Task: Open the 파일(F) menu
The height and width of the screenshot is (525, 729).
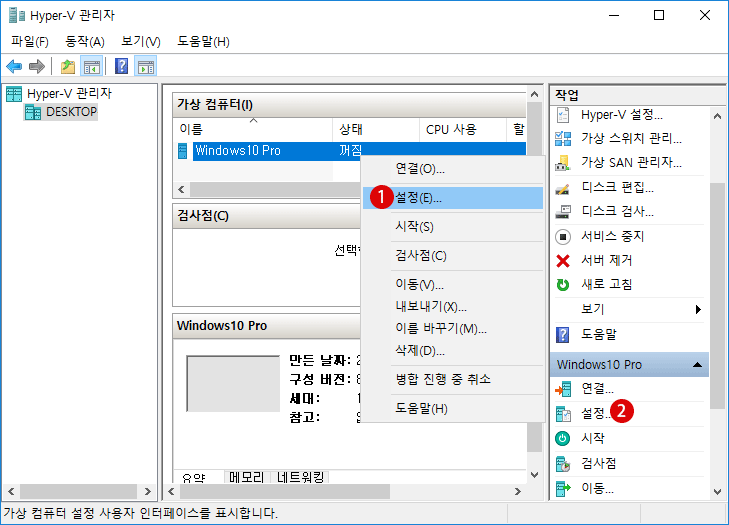Action: [30, 42]
